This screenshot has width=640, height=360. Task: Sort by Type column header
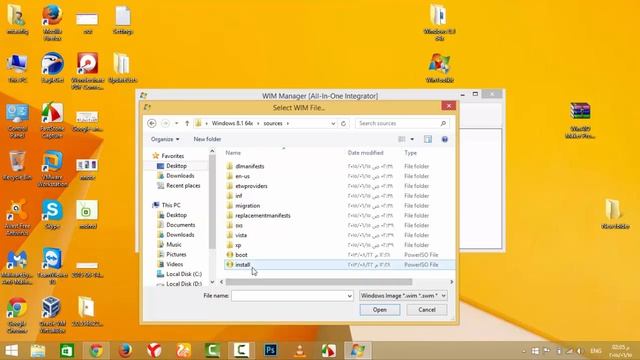(410, 153)
